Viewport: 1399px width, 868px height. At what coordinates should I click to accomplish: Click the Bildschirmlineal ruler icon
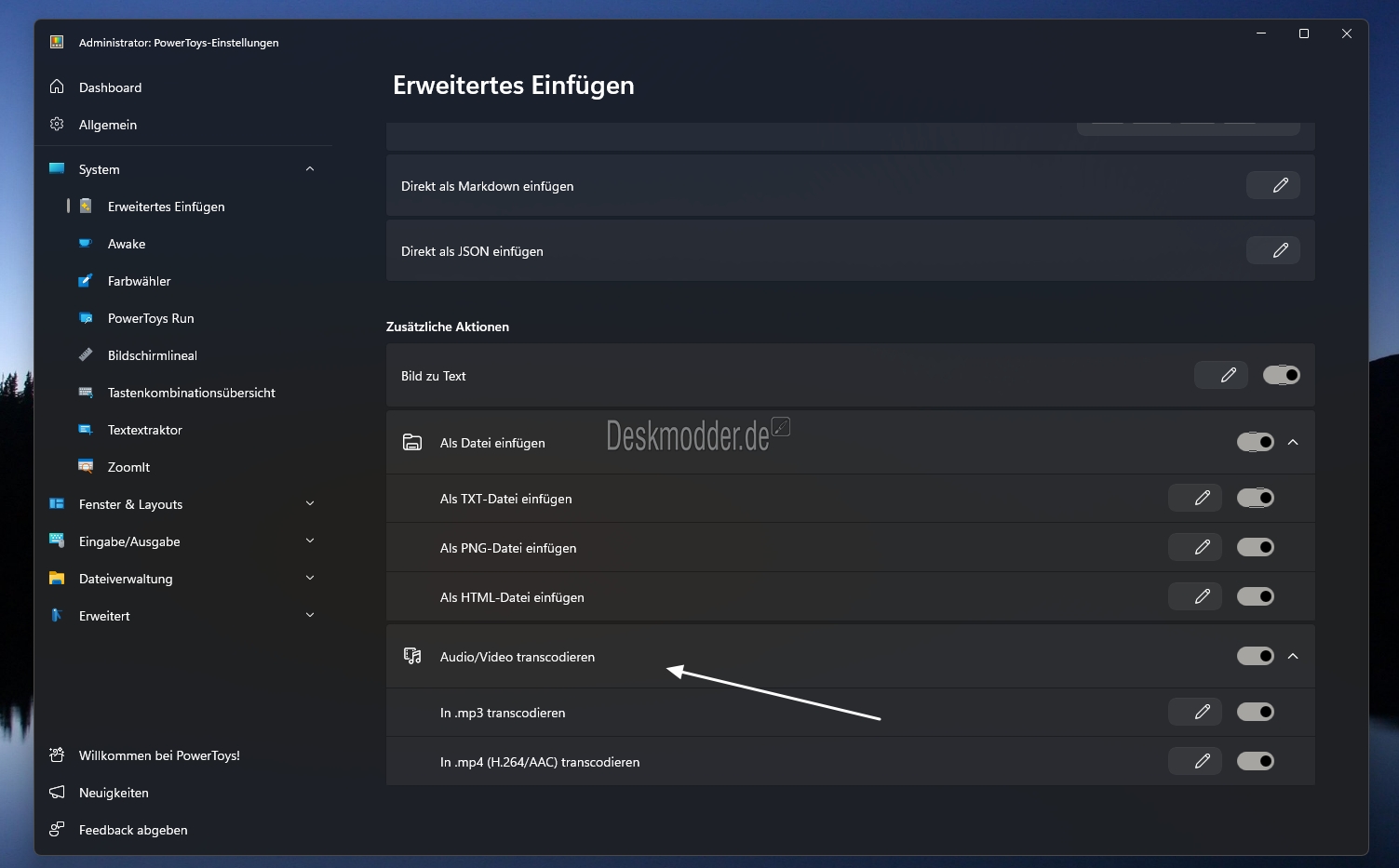pos(86,354)
